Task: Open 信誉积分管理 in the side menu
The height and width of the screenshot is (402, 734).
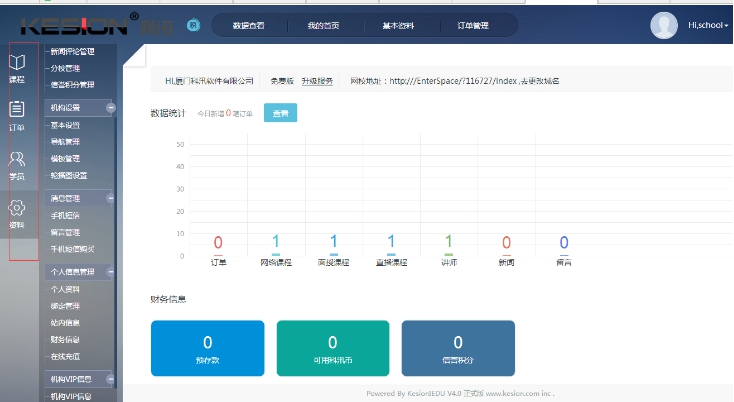Action: 73,85
